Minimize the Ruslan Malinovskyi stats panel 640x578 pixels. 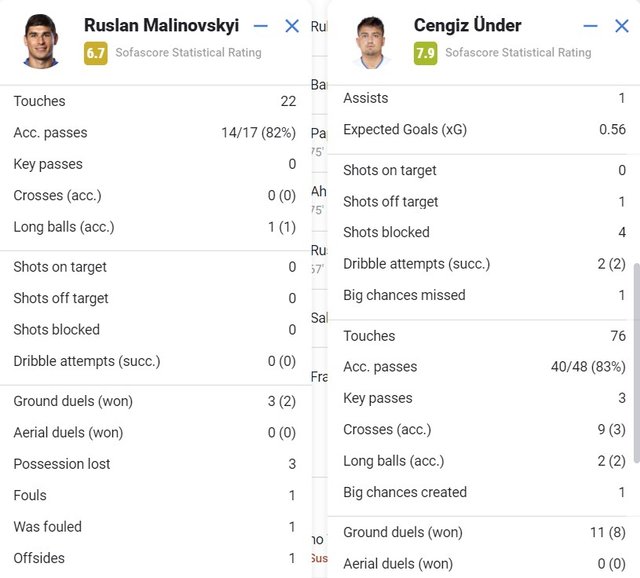pos(261,26)
